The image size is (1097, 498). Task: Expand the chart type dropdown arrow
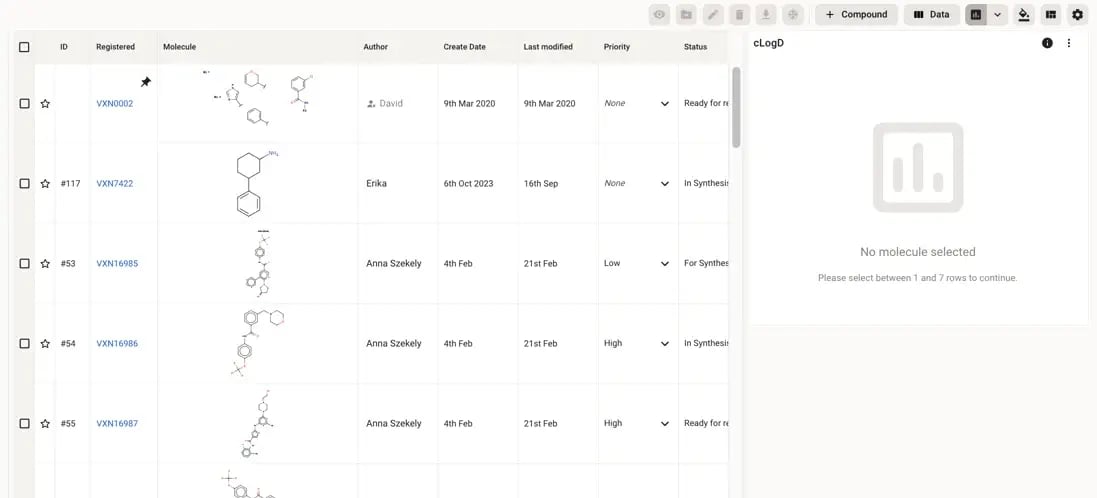tap(997, 15)
